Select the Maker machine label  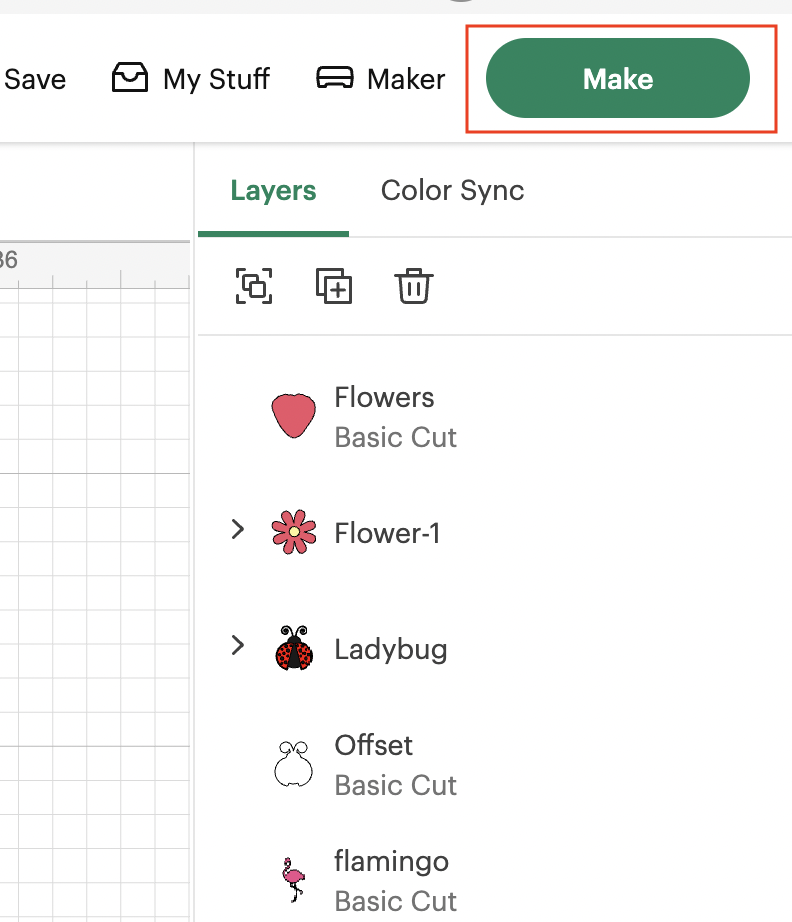[406, 79]
